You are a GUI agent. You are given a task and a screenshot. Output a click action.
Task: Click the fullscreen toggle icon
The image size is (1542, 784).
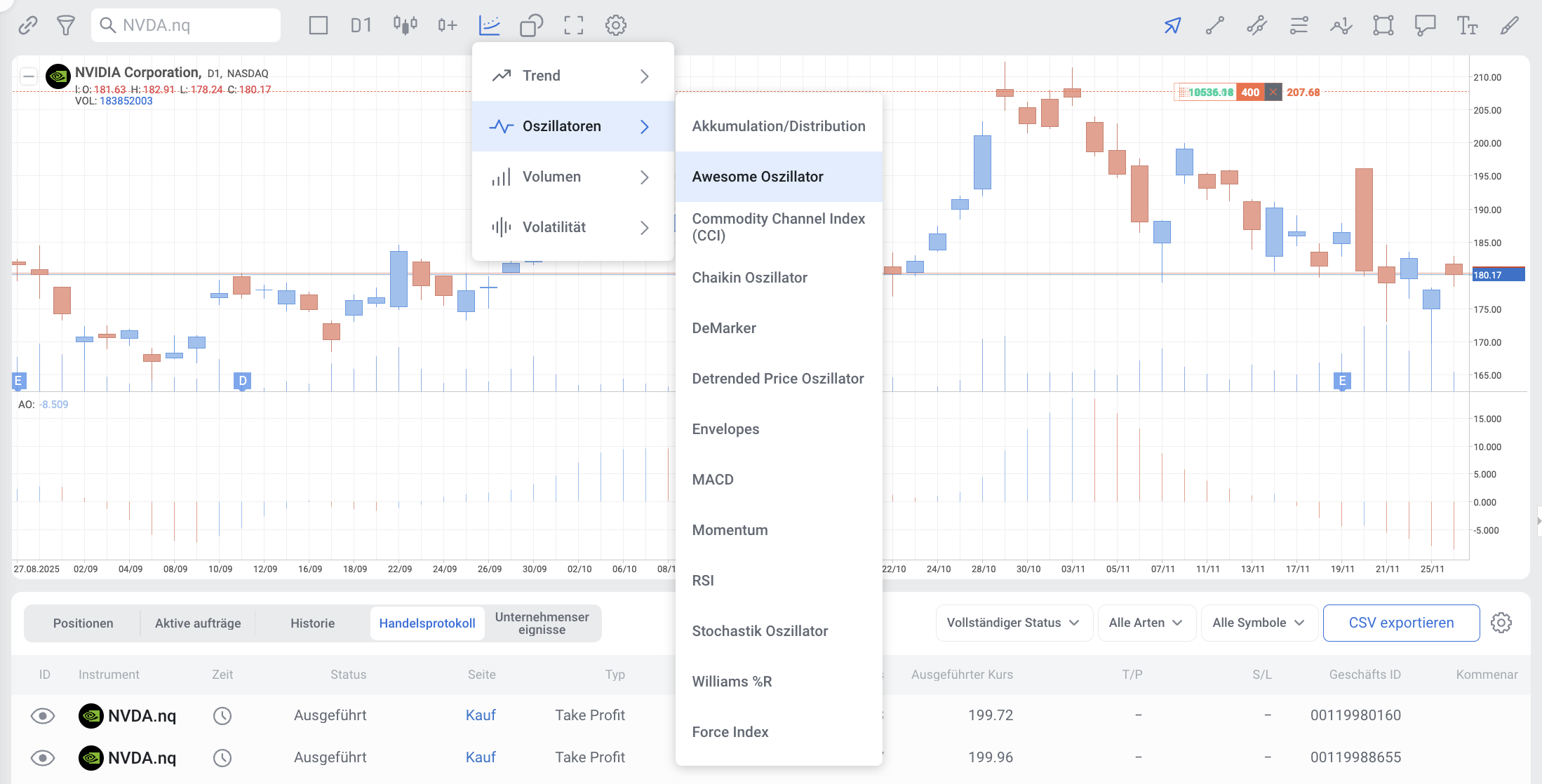pos(573,25)
